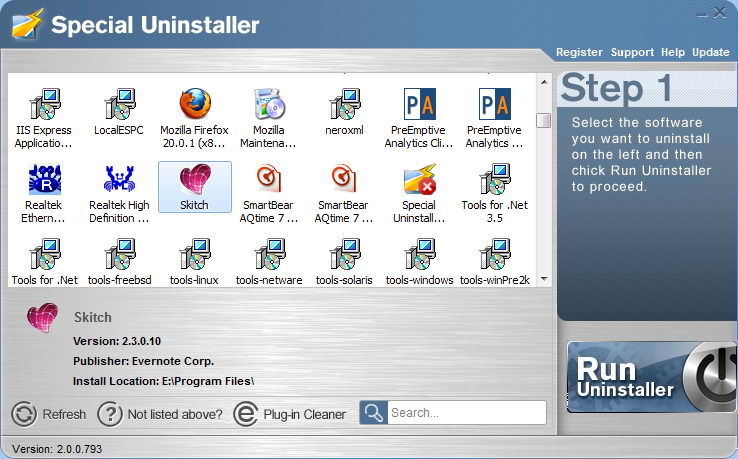Select PreEmptive Analytics Cli... icon
This screenshot has width=738, height=459.
pos(419,104)
